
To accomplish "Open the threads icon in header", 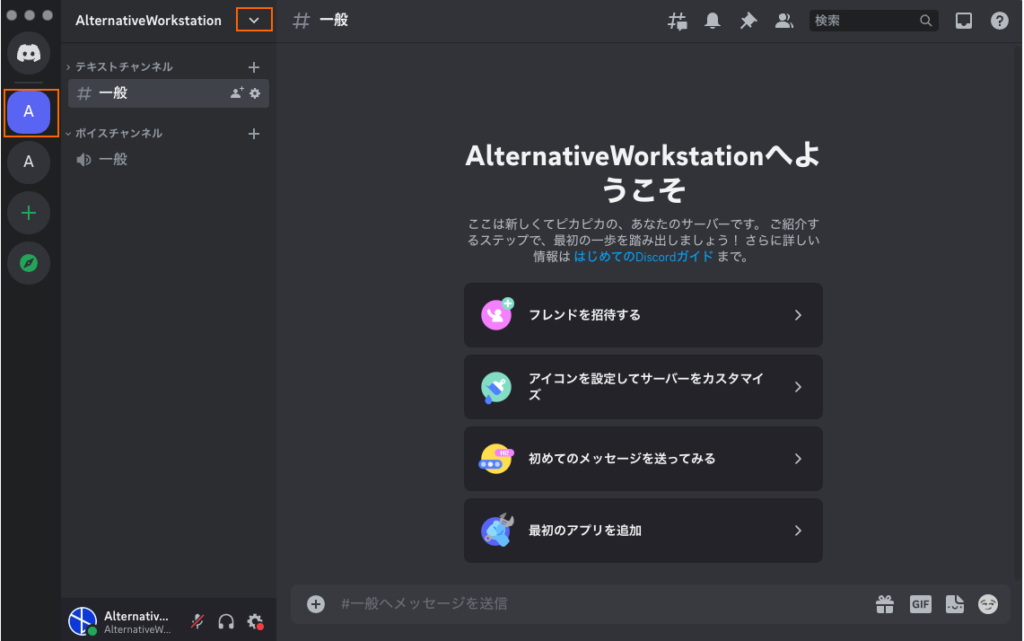I will pos(677,21).
